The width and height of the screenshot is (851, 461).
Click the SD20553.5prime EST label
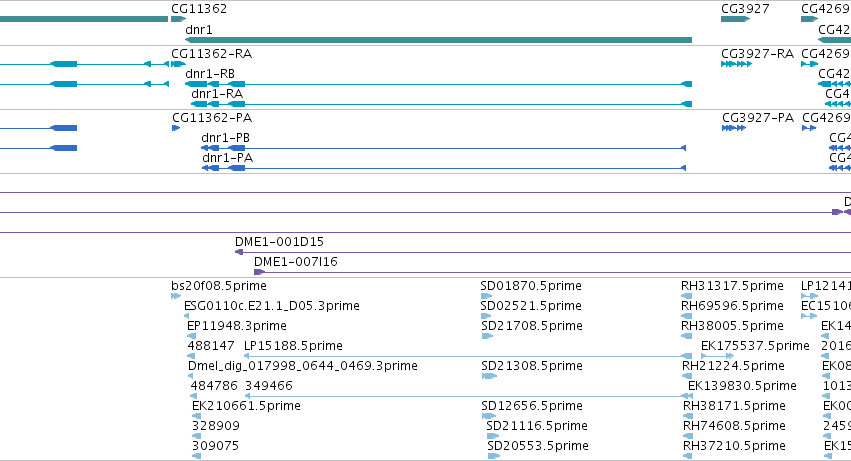538,446
